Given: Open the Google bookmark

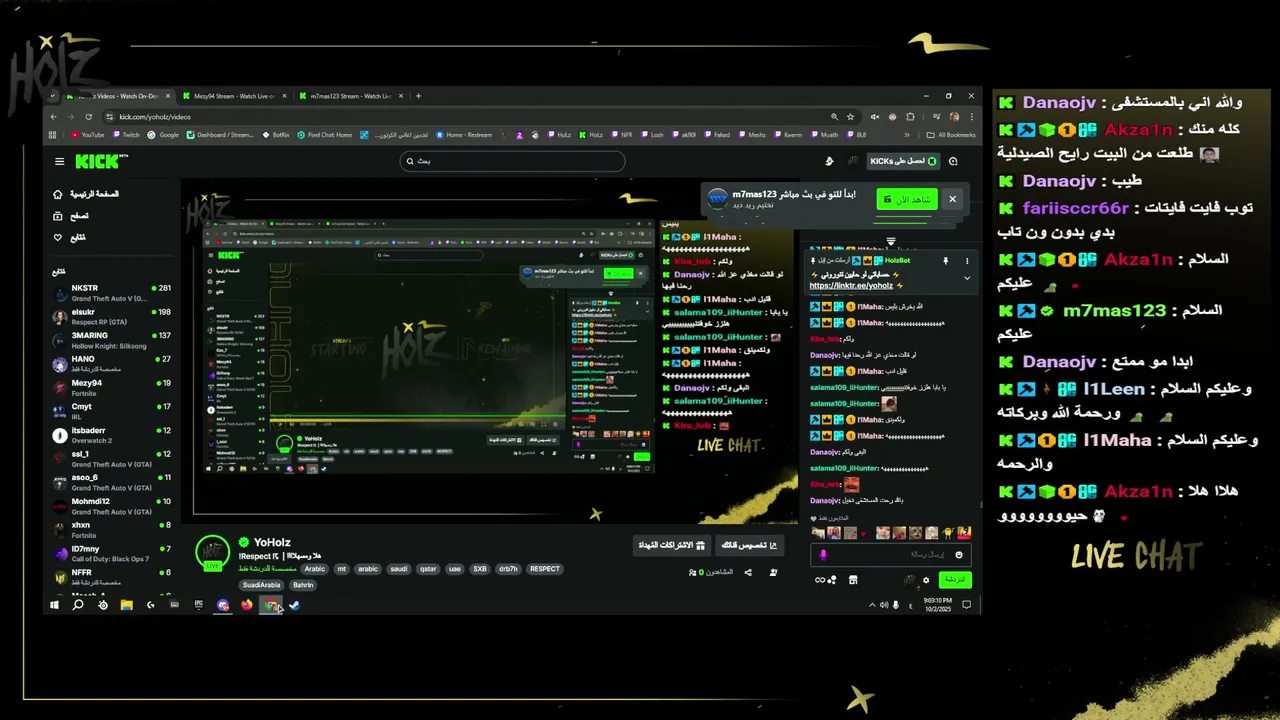Looking at the screenshot, I should pyautogui.click(x=164, y=135).
